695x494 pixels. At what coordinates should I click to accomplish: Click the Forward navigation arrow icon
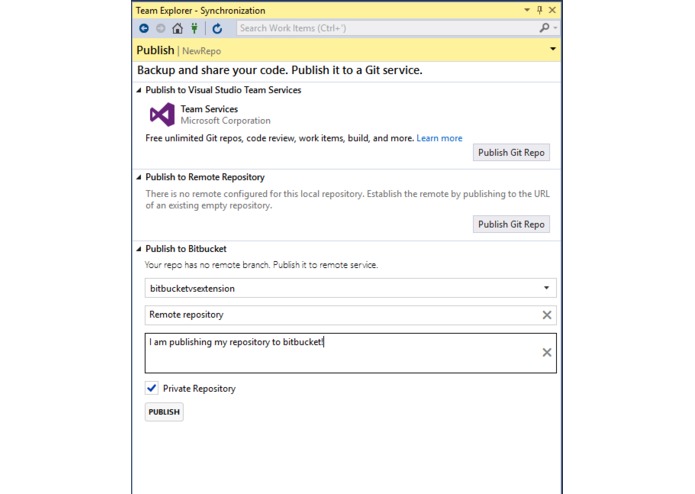tap(160, 28)
